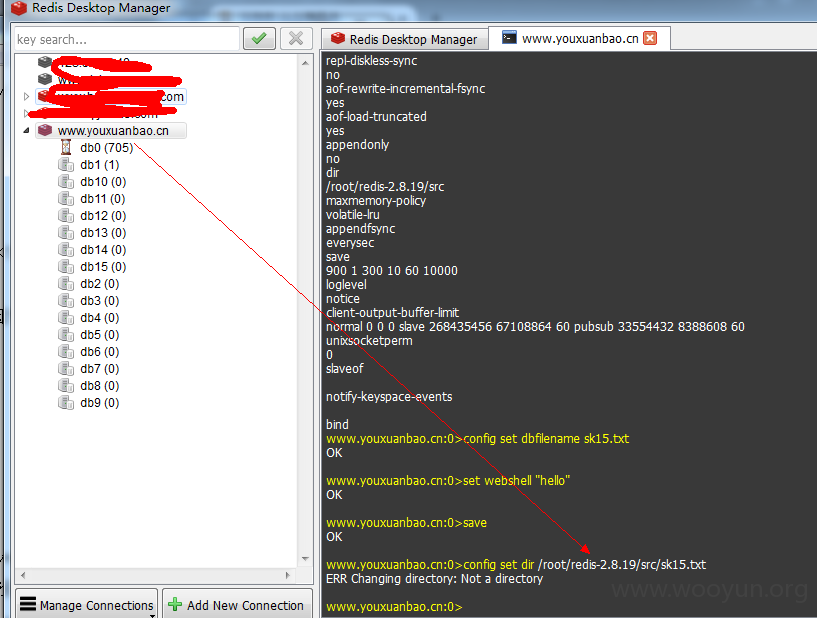Click the database icon beside db2
817x618 pixels.
pos(66,283)
